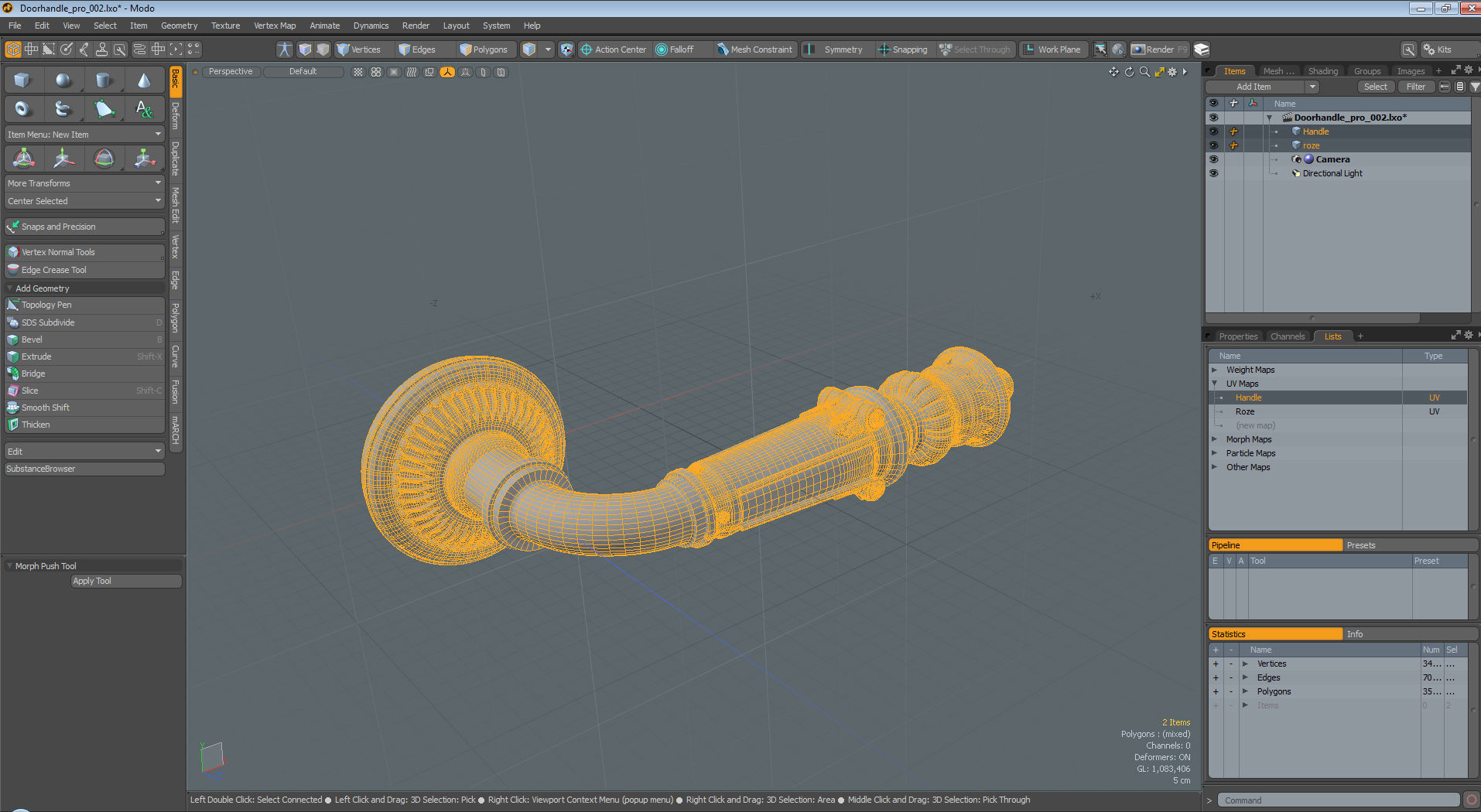Open the SubstanceBrowser panel
Viewport: 1481px width, 812px height.
click(x=85, y=469)
